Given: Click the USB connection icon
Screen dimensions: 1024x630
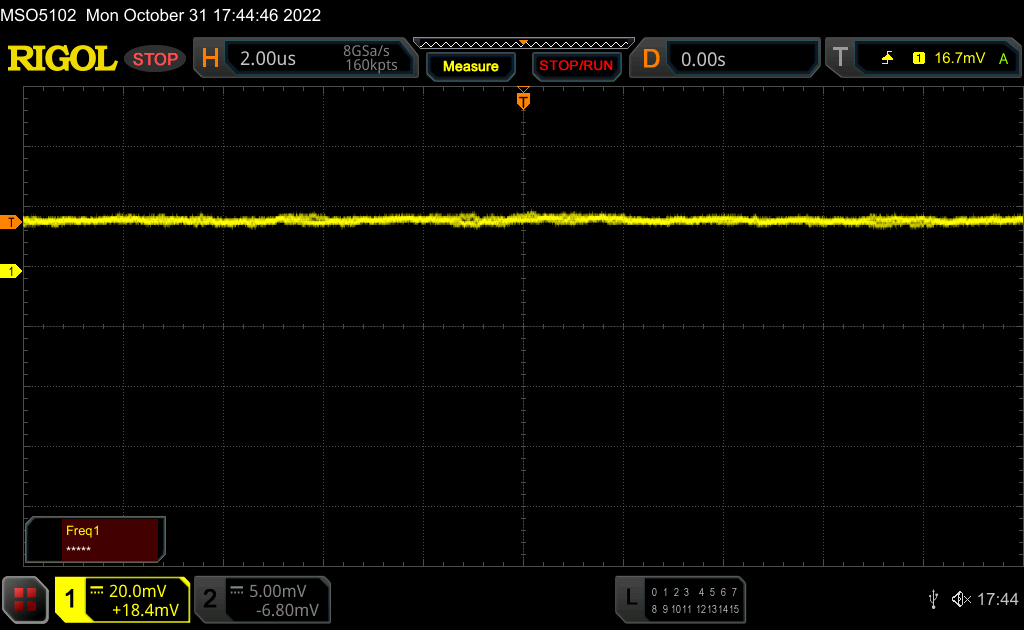Looking at the screenshot, I should pos(933,599).
